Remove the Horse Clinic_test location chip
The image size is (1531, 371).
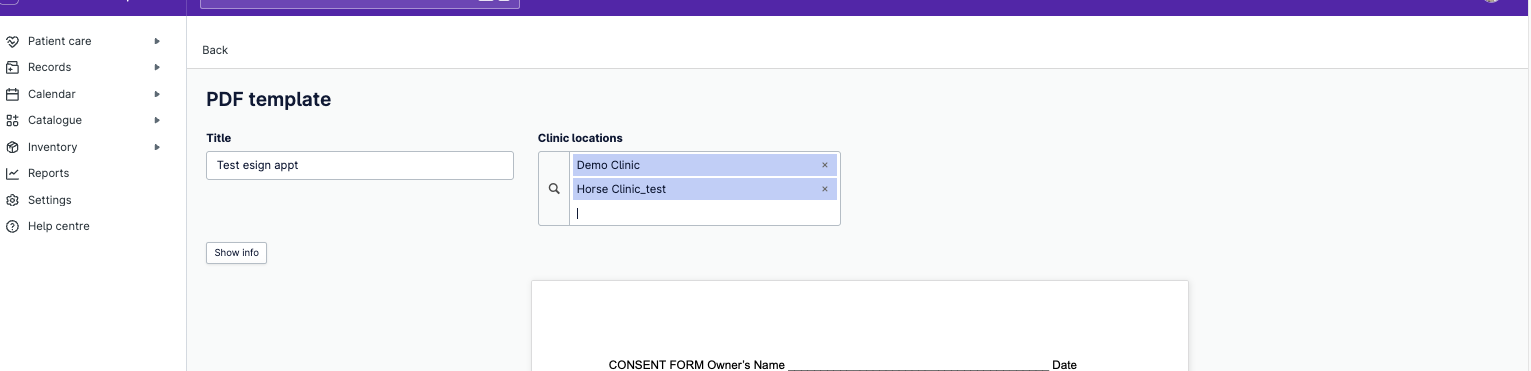click(825, 189)
